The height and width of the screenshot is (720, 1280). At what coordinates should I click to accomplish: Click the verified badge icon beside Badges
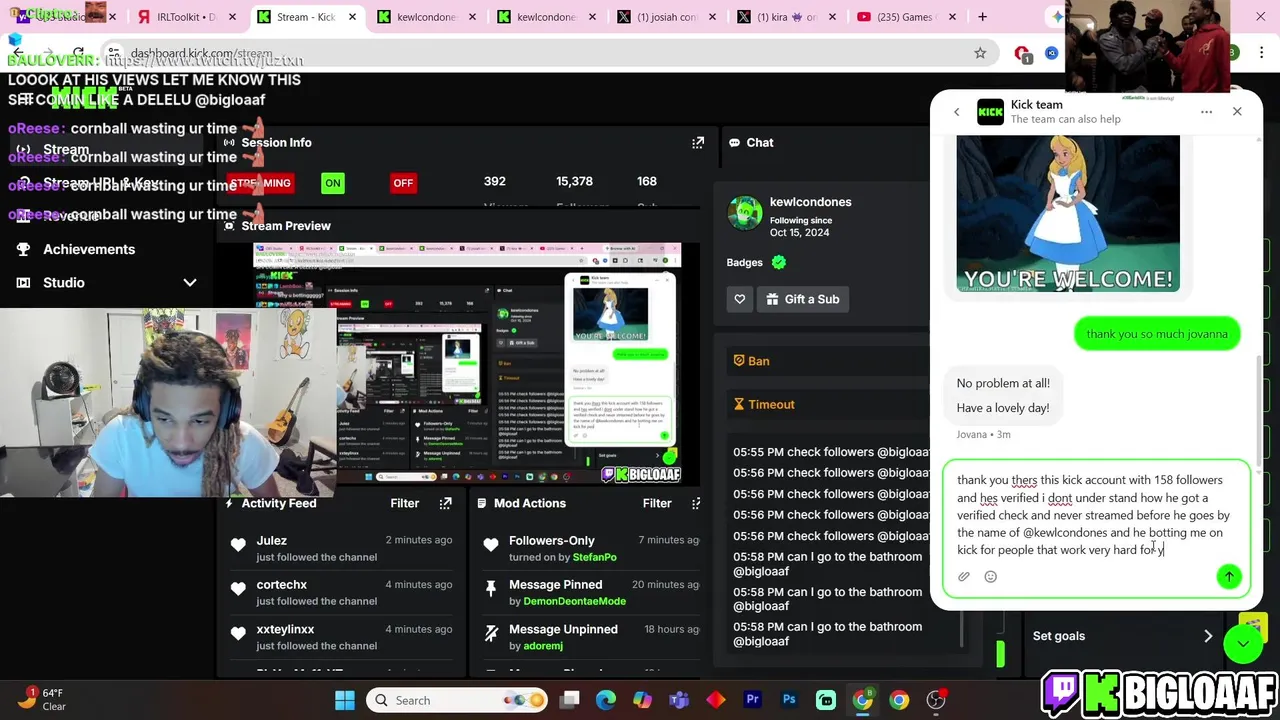(x=779, y=262)
